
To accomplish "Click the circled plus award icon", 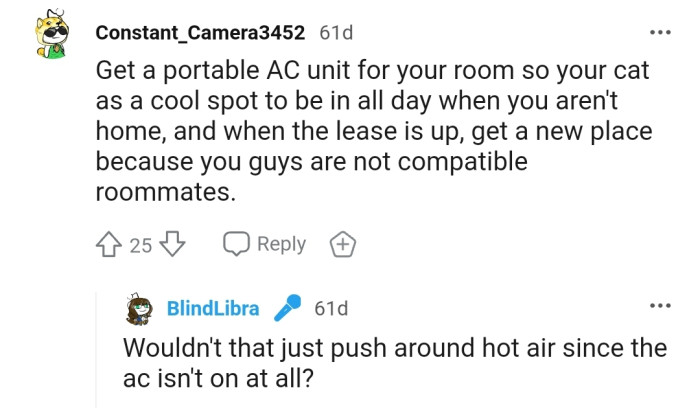I will tap(342, 244).
